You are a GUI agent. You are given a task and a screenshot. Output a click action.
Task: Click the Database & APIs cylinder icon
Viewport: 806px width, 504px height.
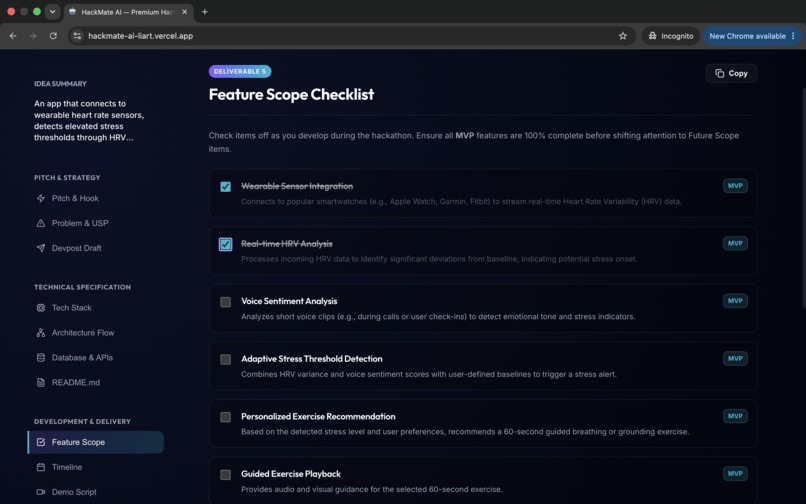[x=41, y=357]
